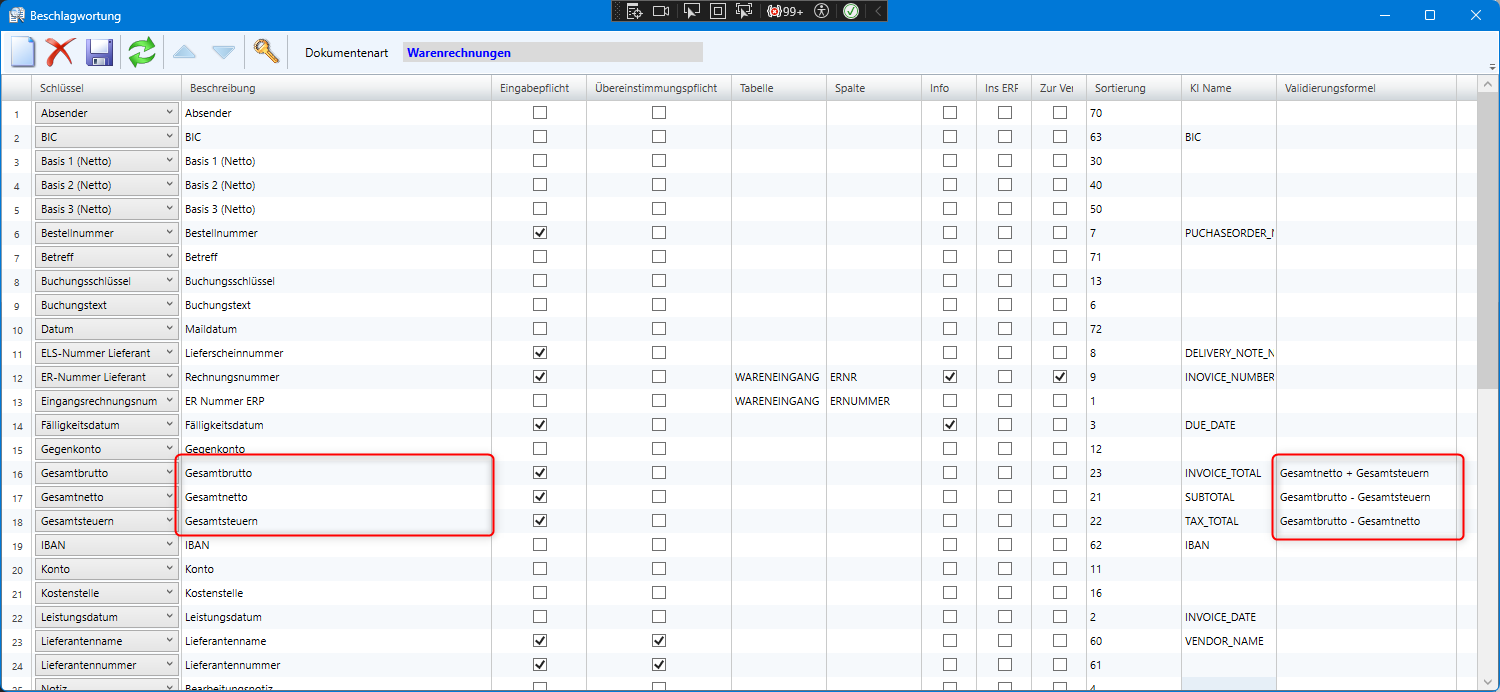Uncheck the Info checkbox in the Fälligkeitsdatum row
The width and height of the screenshot is (1500, 692).
pos(950,425)
